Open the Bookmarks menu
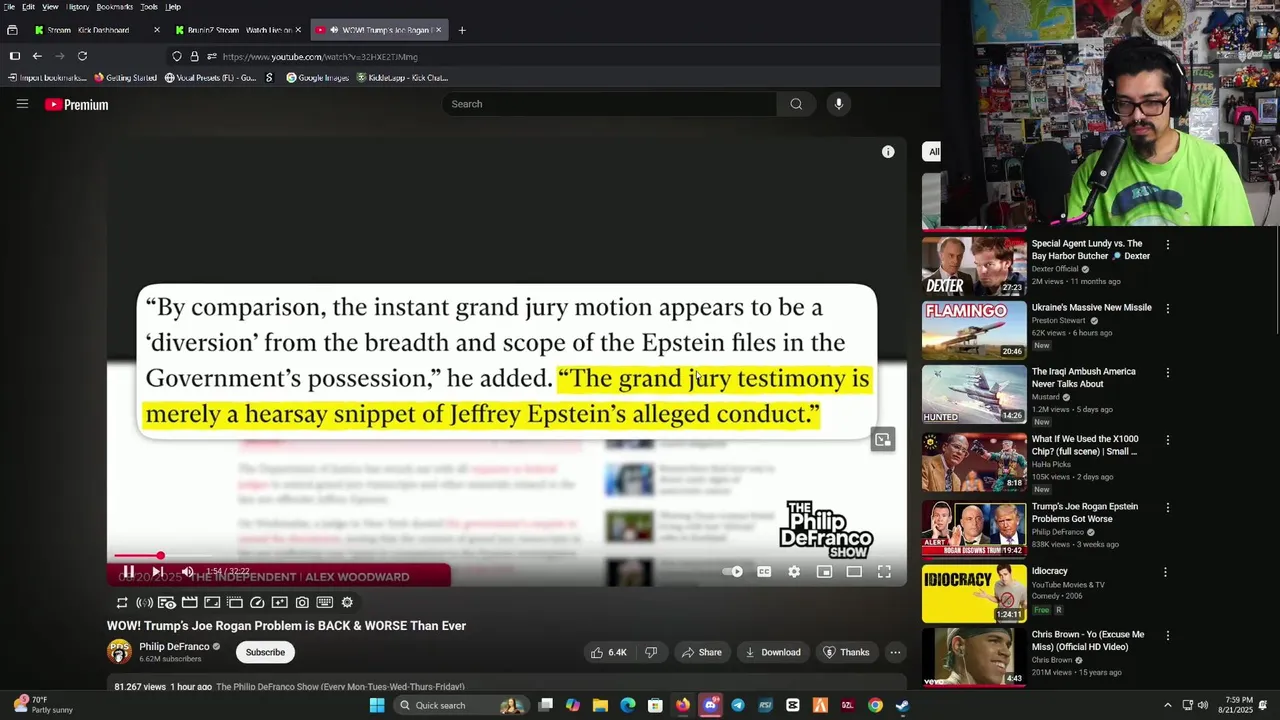The height and width of the screenshot is (720, 1280). coord(114,7)
